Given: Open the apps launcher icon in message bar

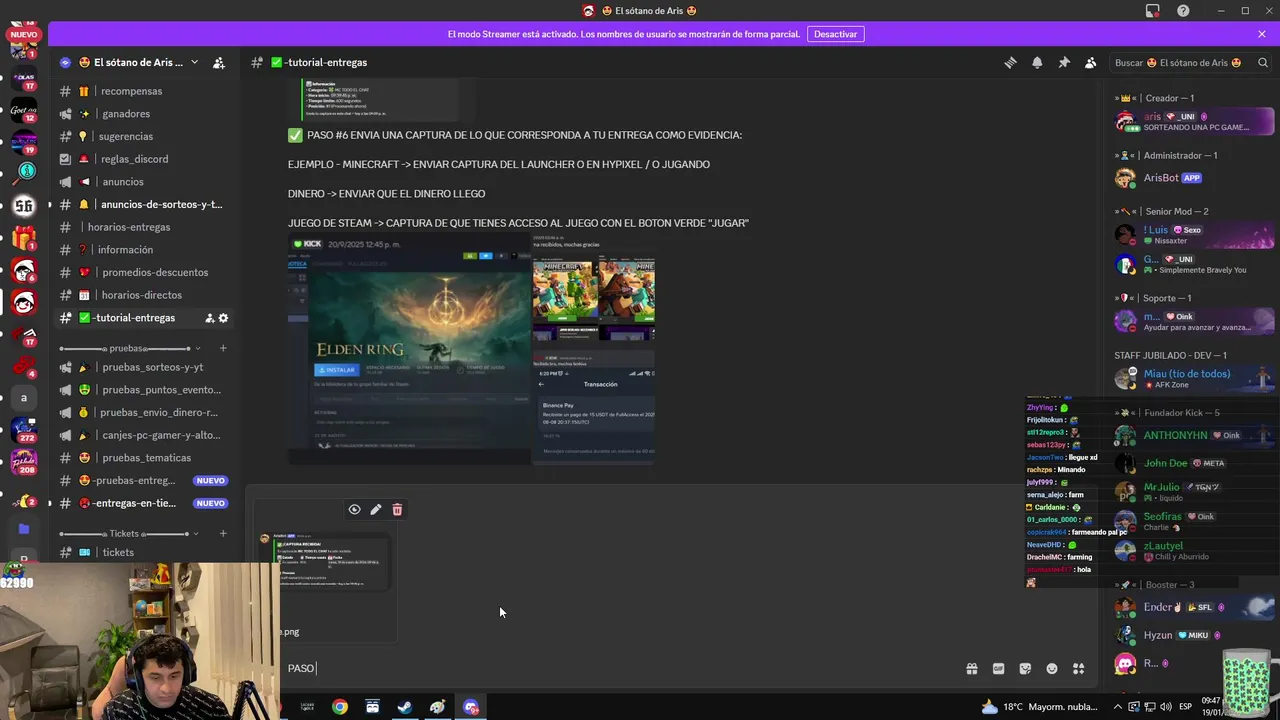Looking at the screenshot, I should coord(1078,668).
